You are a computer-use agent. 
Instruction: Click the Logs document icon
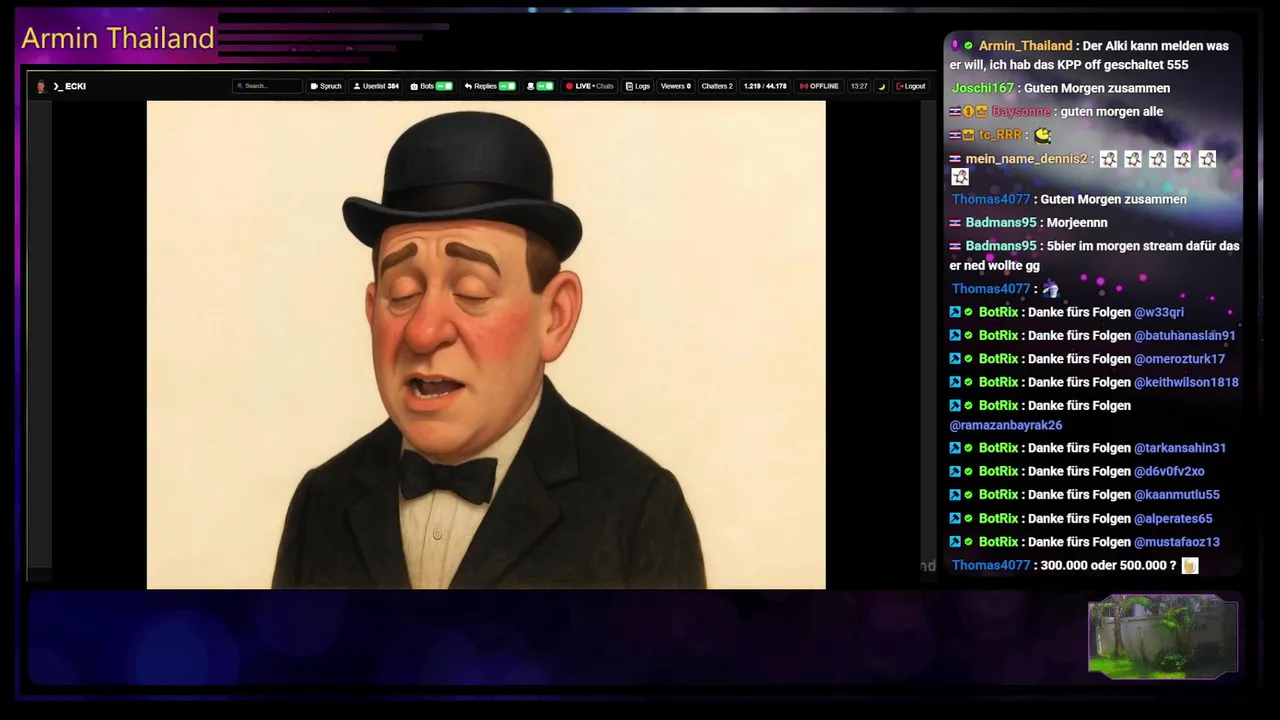click(x=629, y=86)
